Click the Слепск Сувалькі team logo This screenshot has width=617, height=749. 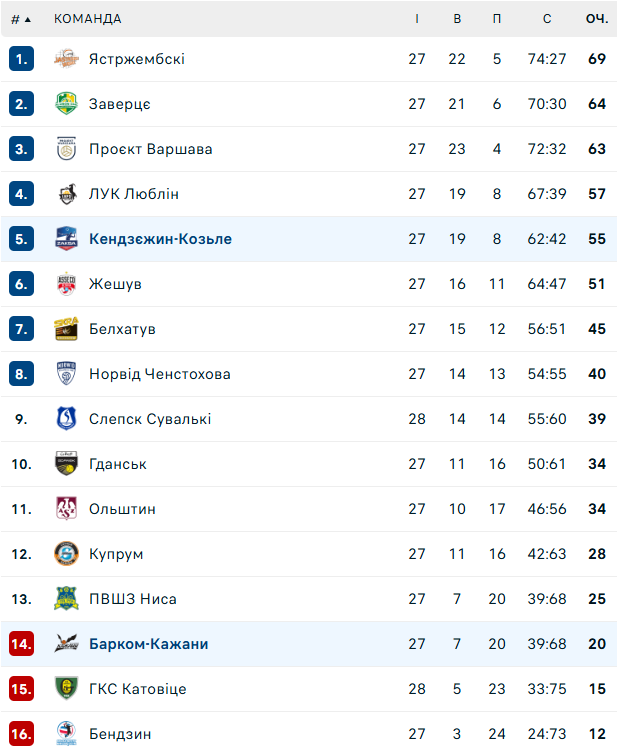(x=65, y=419)
